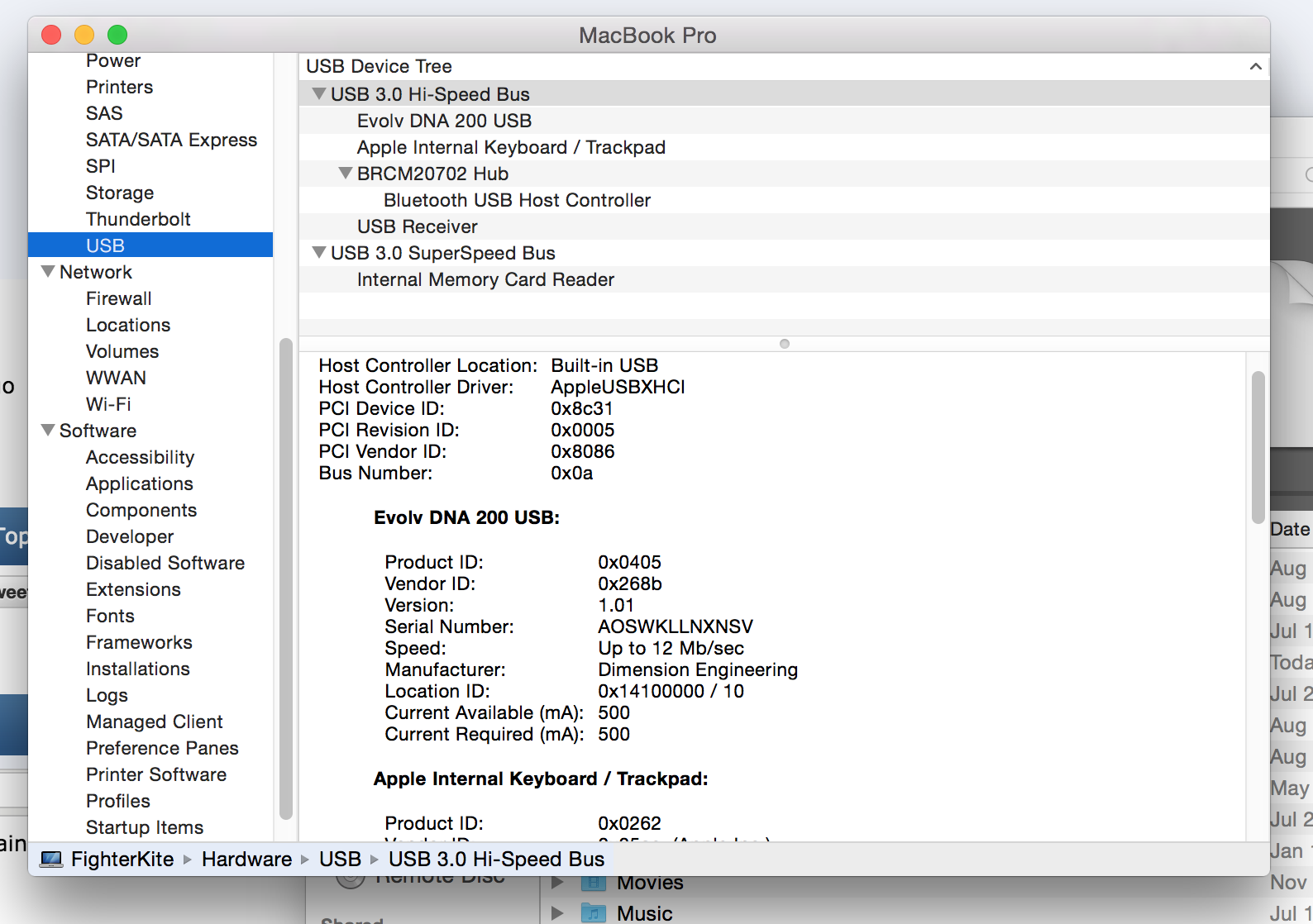
Task: Collapse the Network sidebar section
Action: tap(48, 272)
